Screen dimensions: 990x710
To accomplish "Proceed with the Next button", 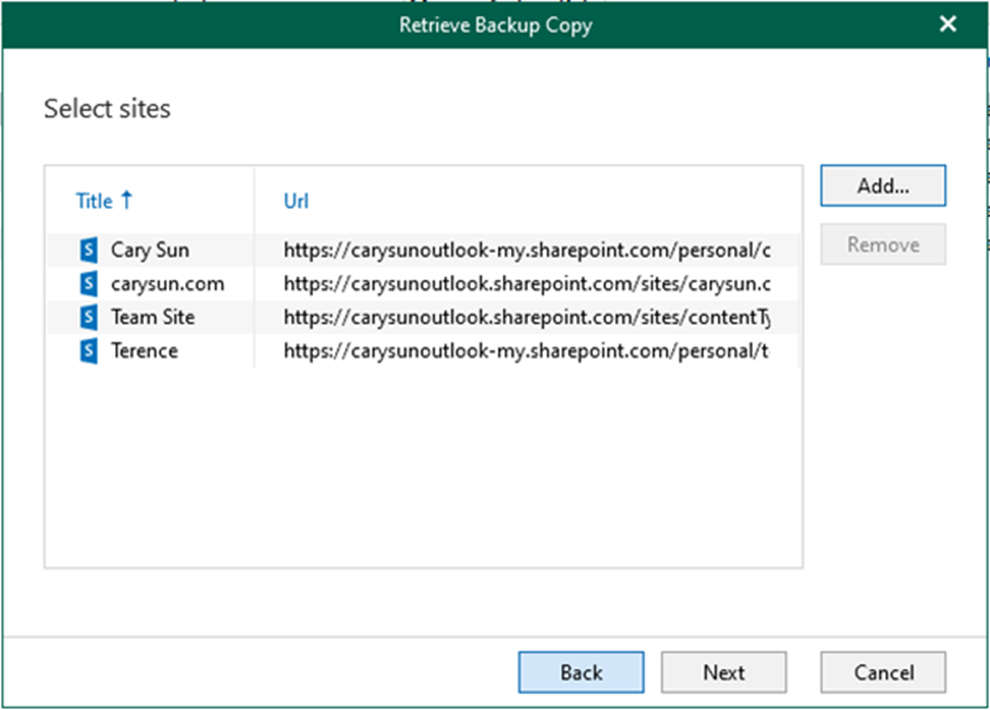I will click(724, 672).
